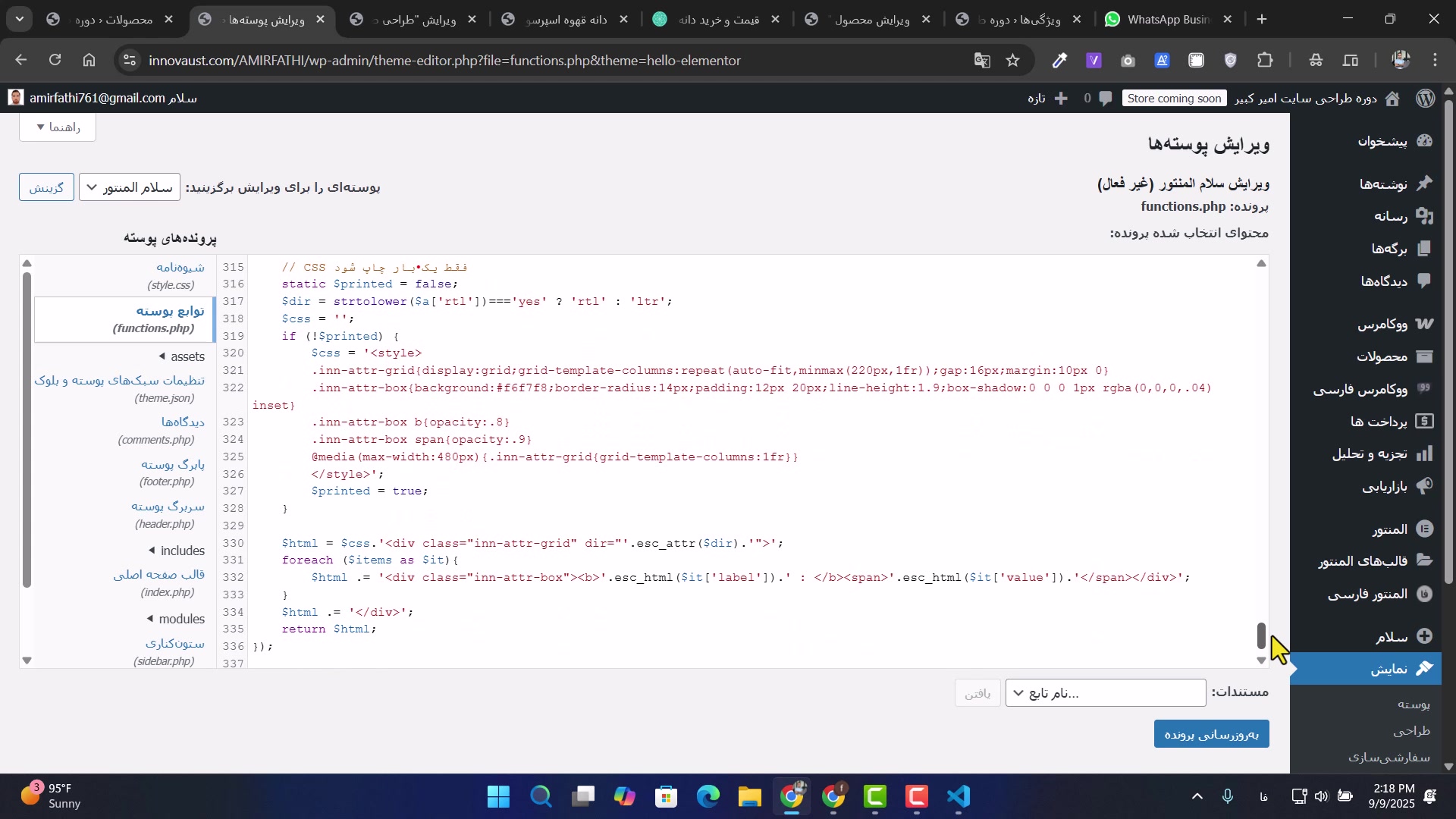Image resolution: width=1456 pixels, height=819 pixels.
Task: Open the Windows Start menu
Action: [498, 797]
